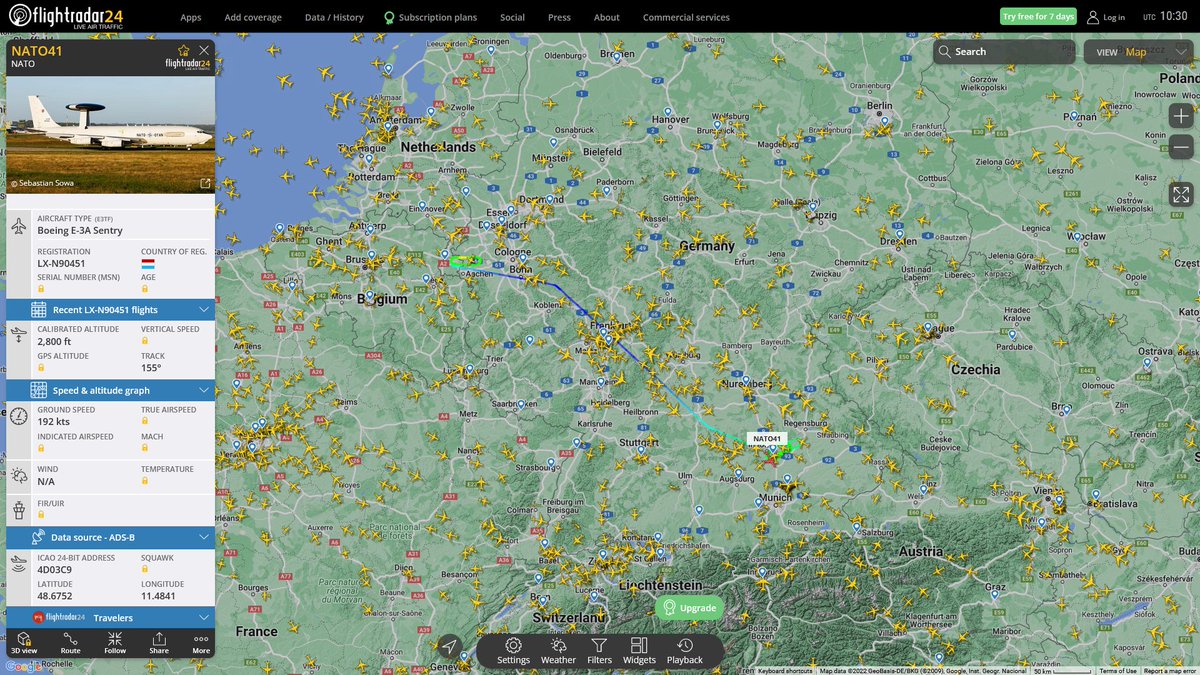Open the Social menu
The image size is (1200, 675).
pyautogui.click(x=512, y=17)
